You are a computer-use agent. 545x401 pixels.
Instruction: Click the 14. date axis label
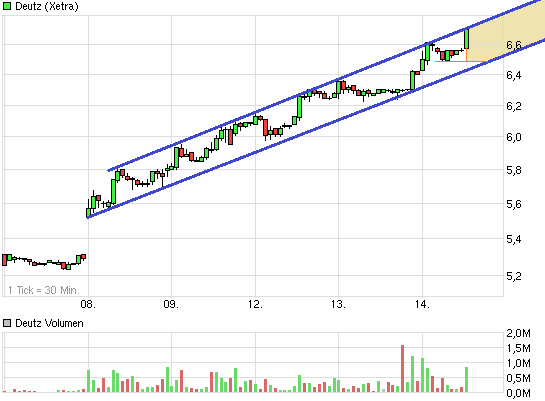tap(422, 304)
